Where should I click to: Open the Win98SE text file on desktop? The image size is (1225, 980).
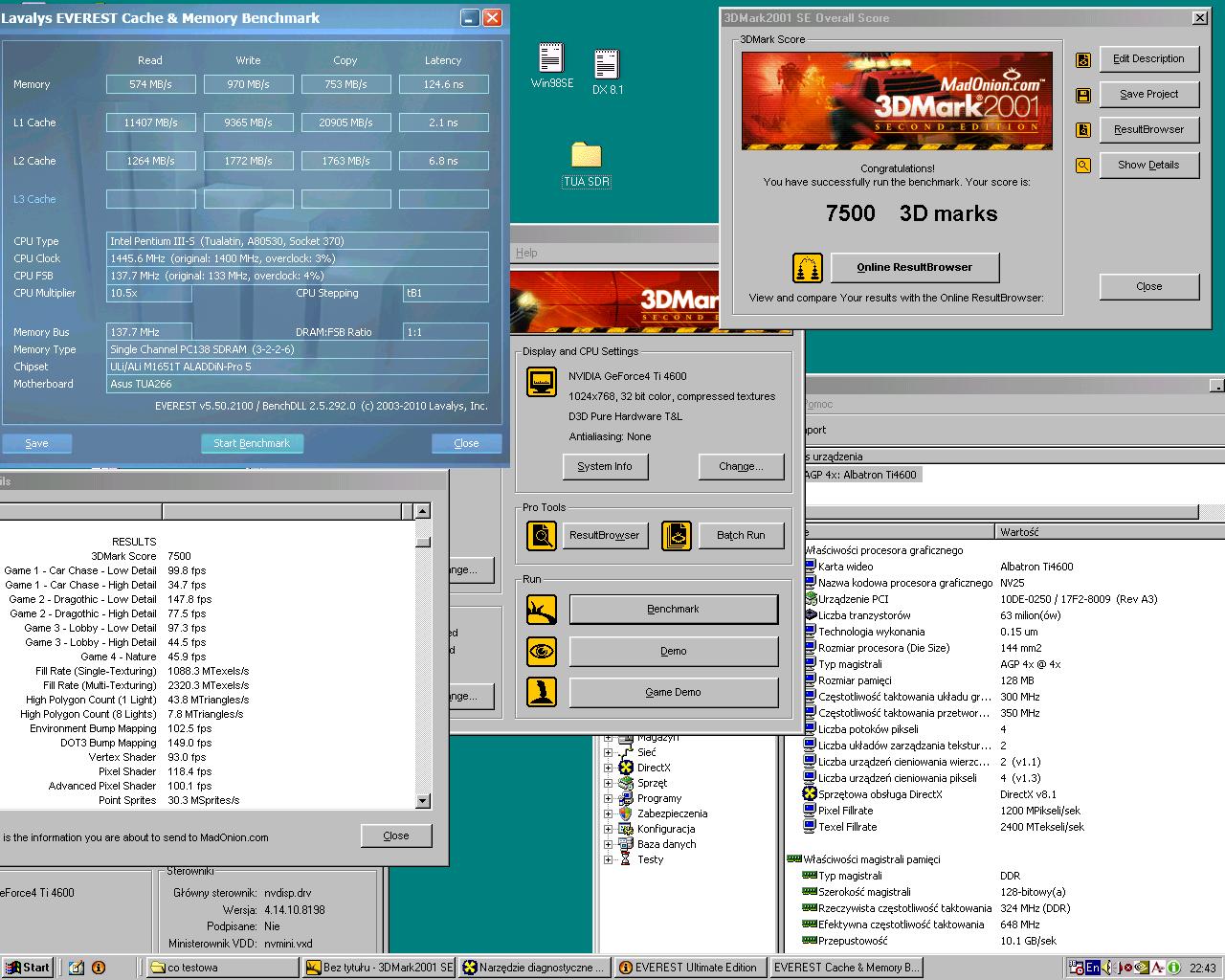[x=551, y=58]
